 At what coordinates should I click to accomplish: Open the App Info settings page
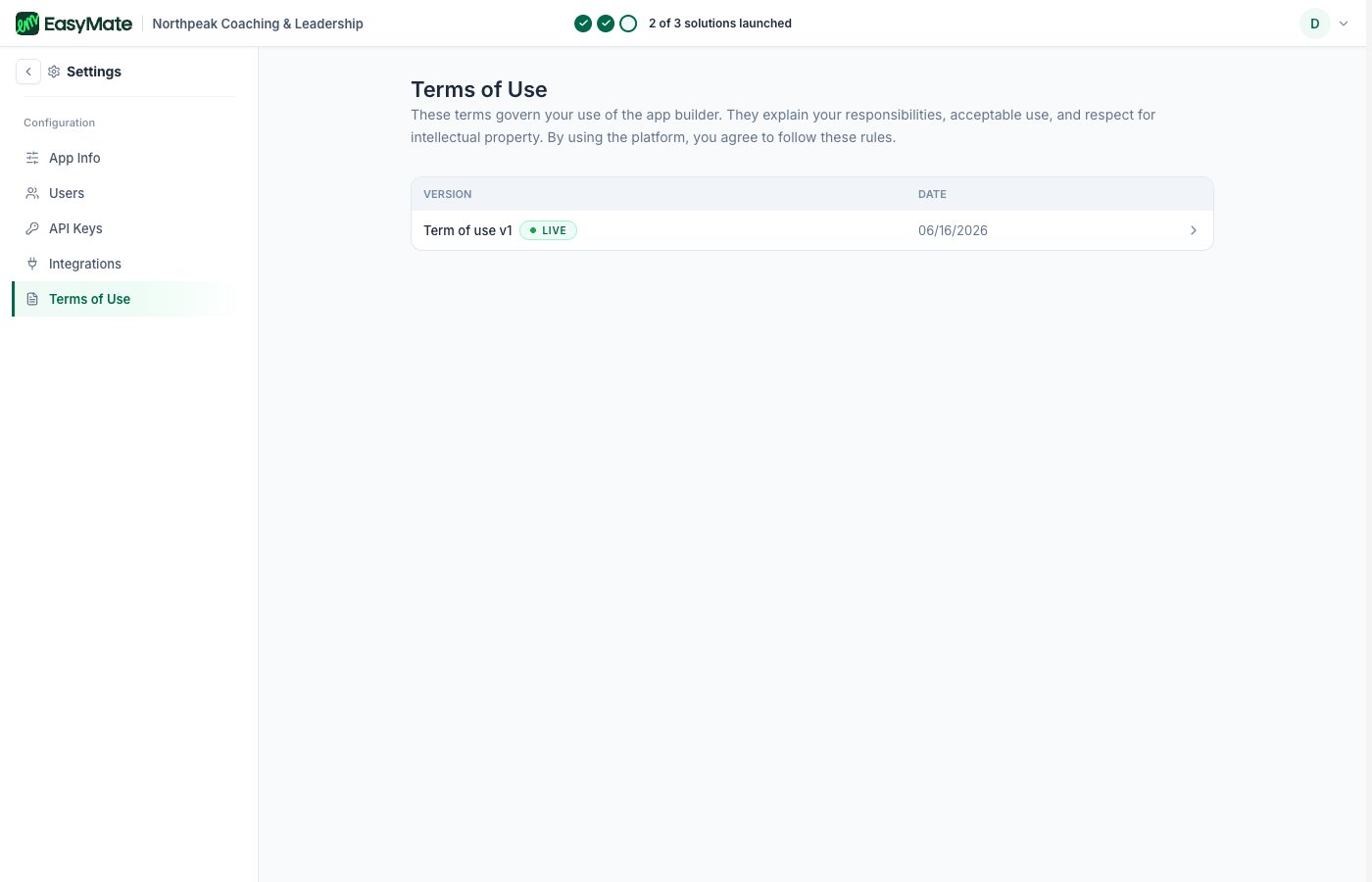123,158
